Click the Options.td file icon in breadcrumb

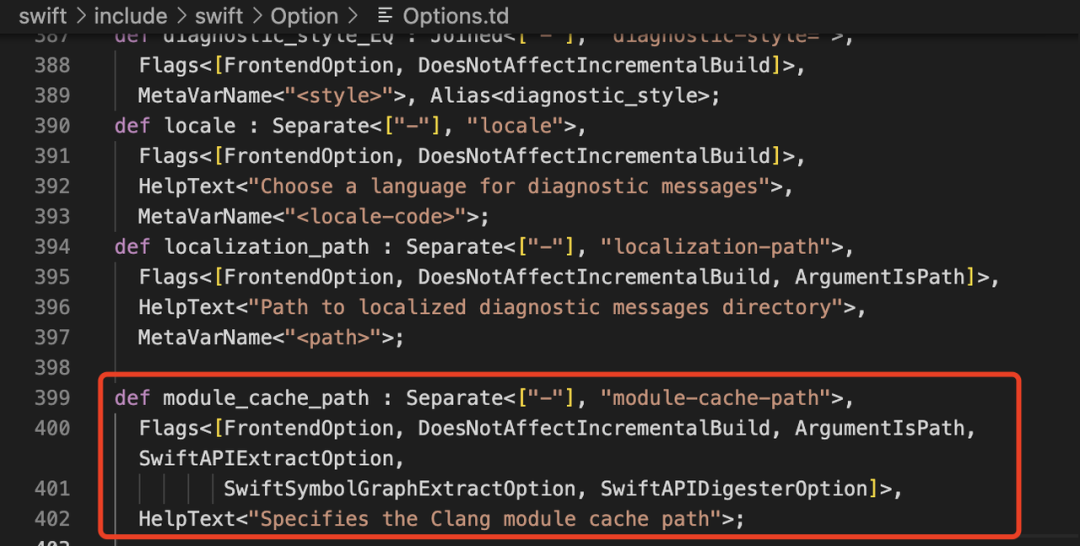coord(385,15)
